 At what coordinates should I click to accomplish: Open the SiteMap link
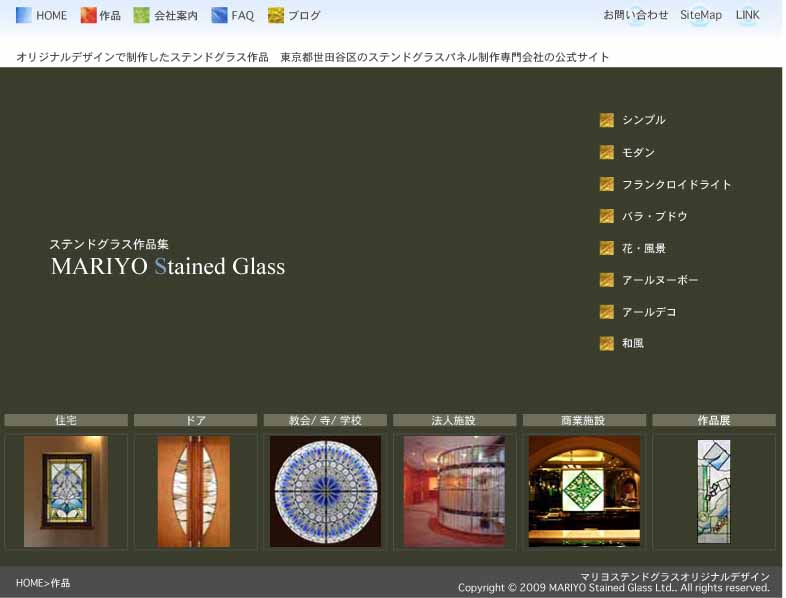[700, 15]
